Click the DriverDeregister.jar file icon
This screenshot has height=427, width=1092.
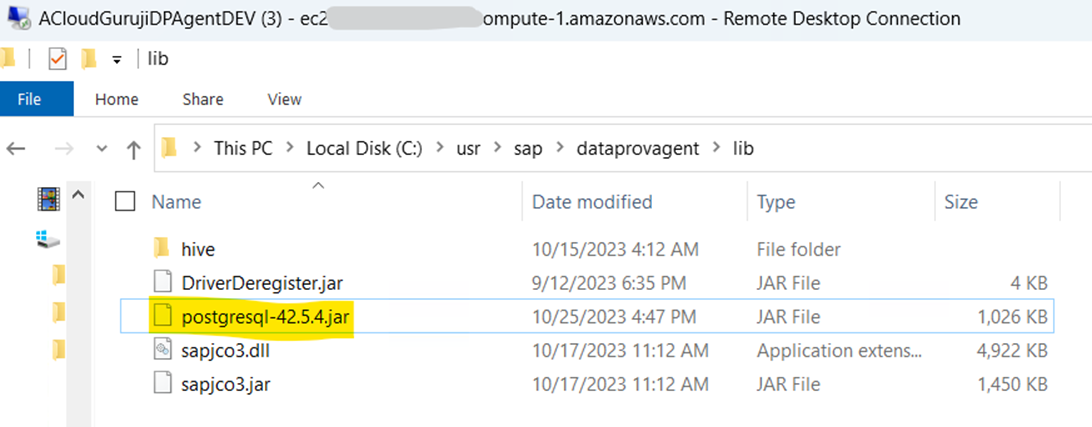point(162,284)
